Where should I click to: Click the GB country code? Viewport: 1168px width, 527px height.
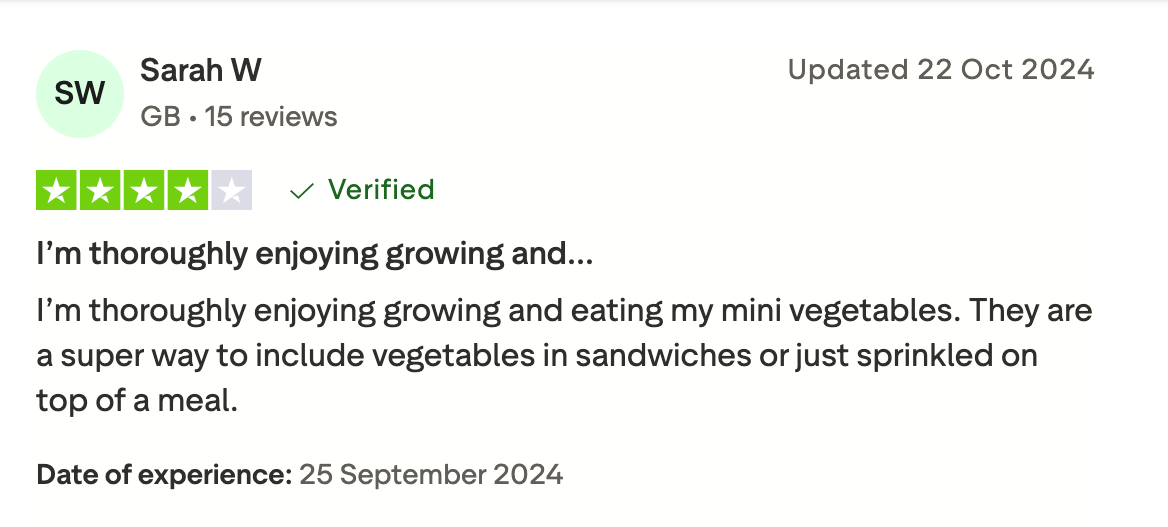[160, 117]
